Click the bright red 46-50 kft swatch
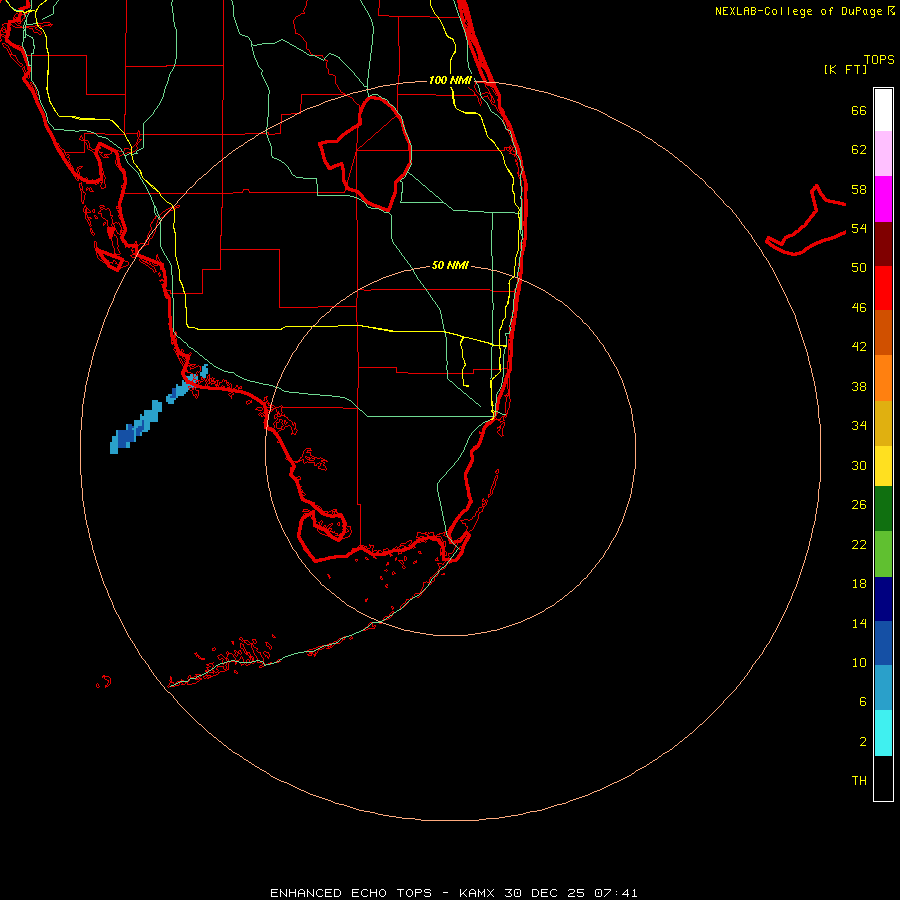This screenshot has width=900, height=900. [x=883, y=288]
